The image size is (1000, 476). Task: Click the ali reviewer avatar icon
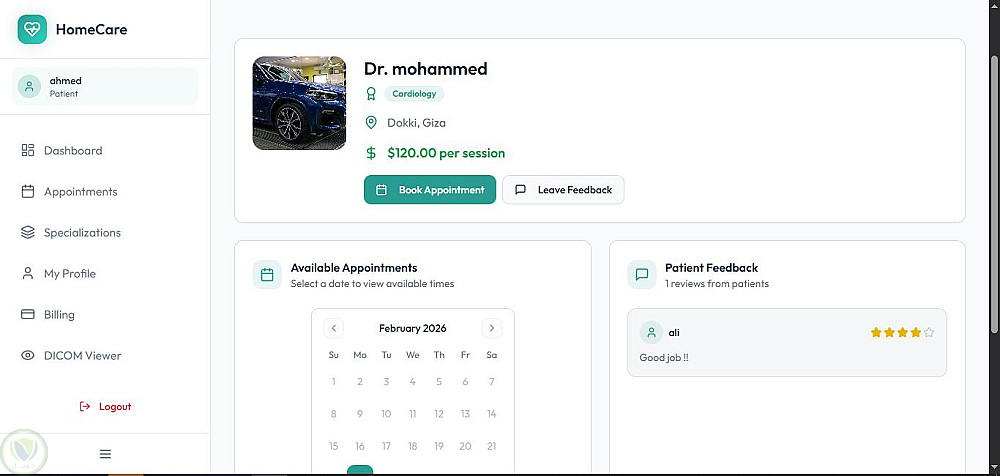click(x=652, y=333)
